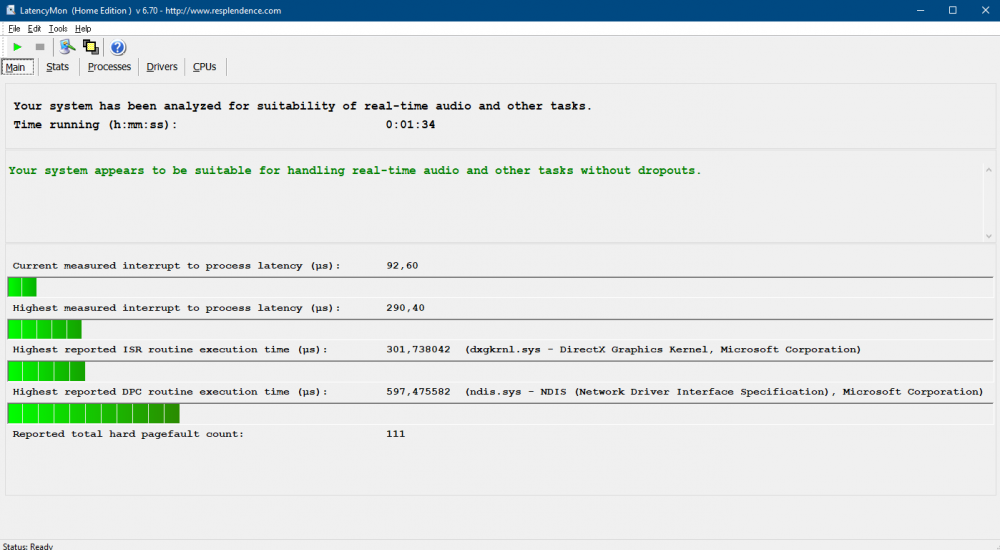The height and width of the screenshot is (550, 1000).
Task: Open the Edit menu
Action: coord(34,29)
